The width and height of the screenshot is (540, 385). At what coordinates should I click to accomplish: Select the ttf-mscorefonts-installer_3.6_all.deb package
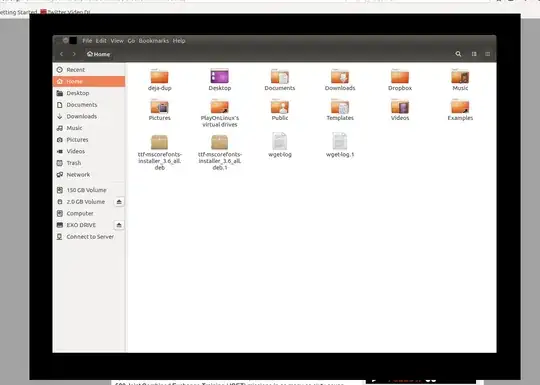(159, 152)
